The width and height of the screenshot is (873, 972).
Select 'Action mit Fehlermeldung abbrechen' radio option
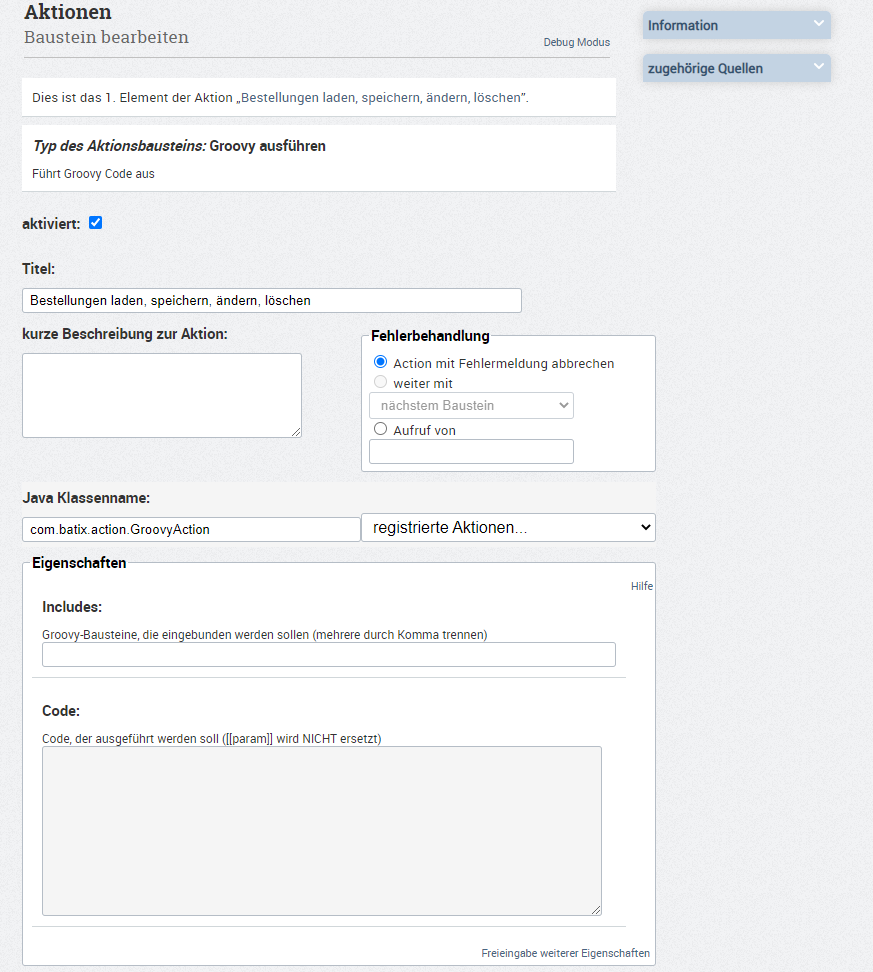point(380,362)
